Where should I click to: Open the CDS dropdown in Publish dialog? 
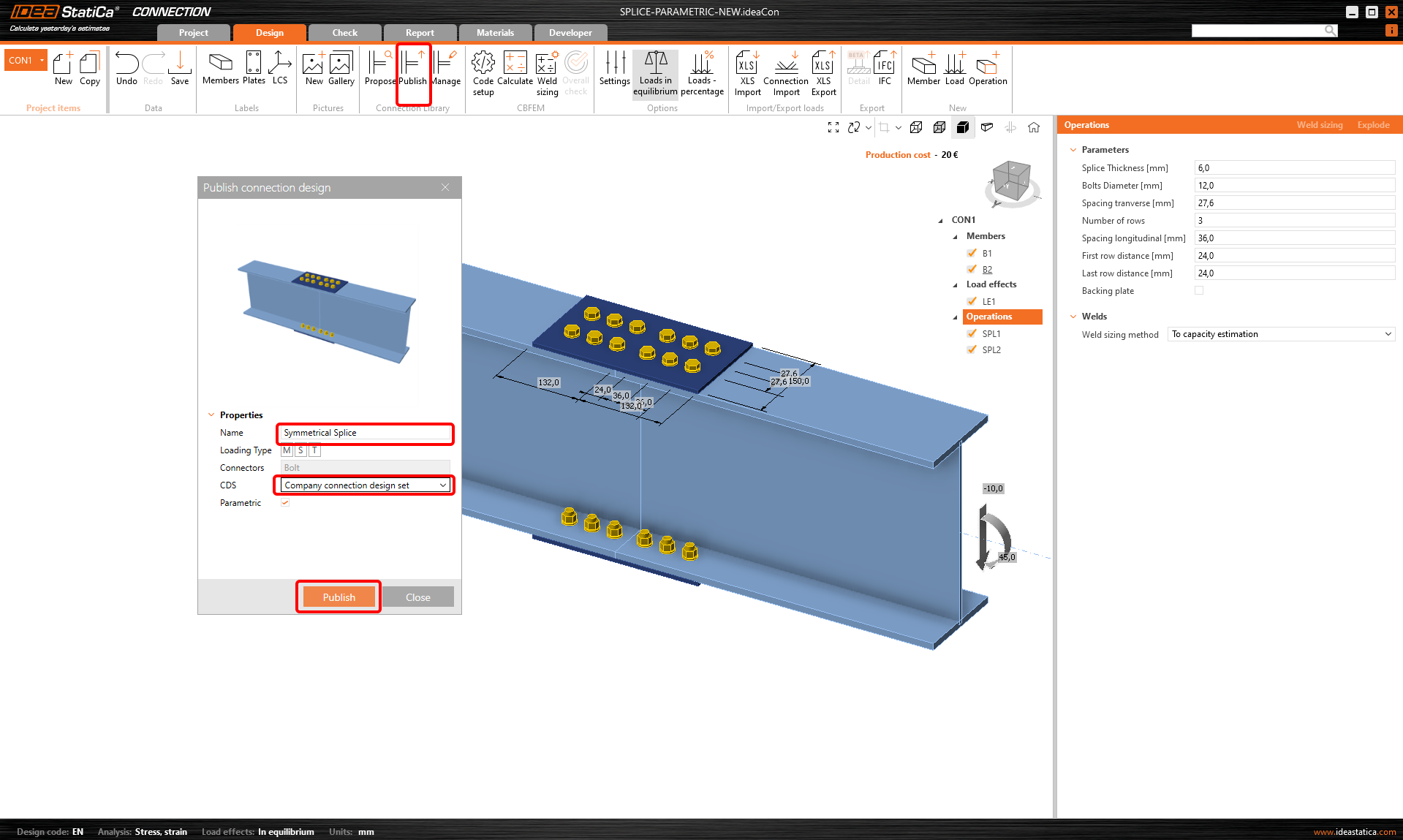[443, 485]
